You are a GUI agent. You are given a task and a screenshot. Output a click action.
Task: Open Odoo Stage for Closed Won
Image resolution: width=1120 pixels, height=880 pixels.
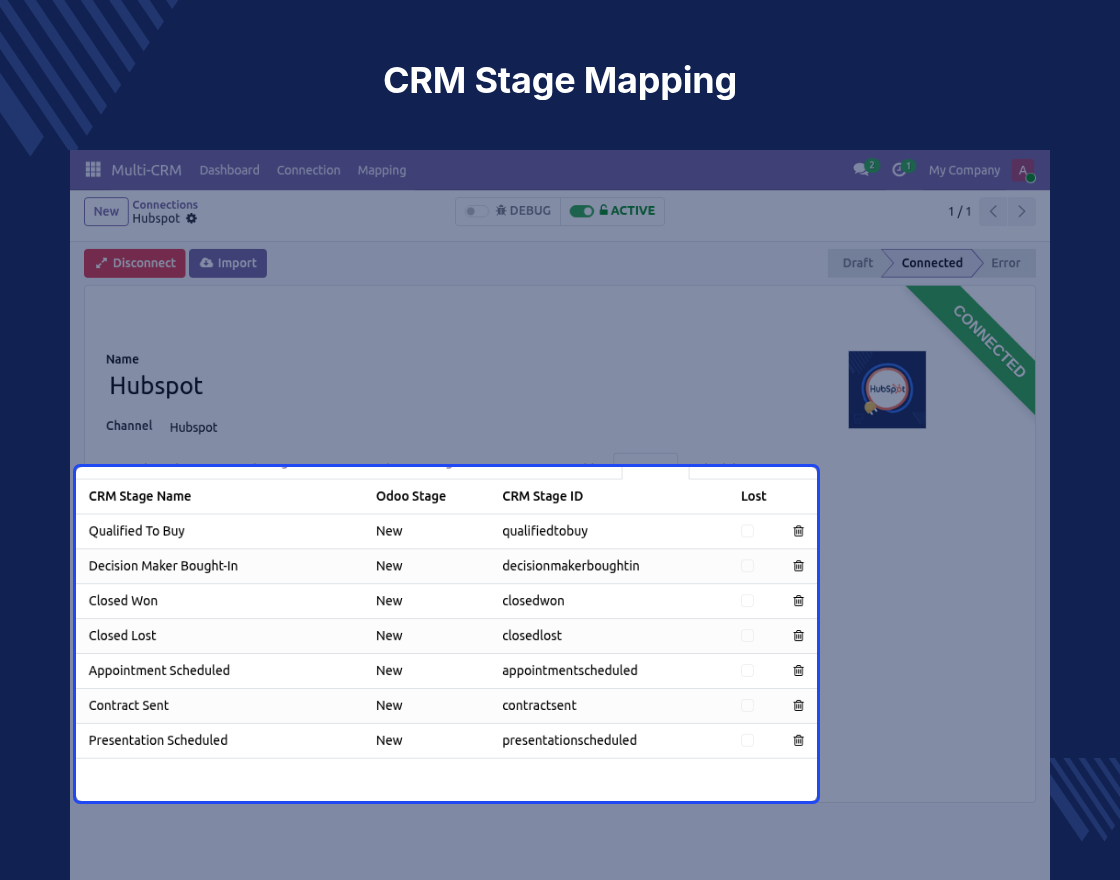click(389, 601)
